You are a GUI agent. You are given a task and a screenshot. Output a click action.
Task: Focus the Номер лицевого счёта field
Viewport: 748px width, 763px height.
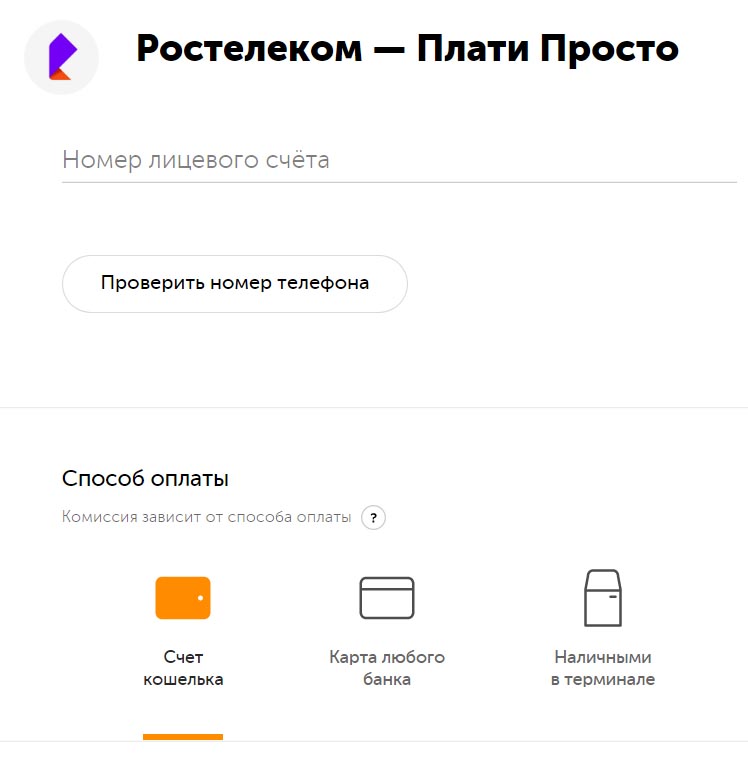point(399,160)
